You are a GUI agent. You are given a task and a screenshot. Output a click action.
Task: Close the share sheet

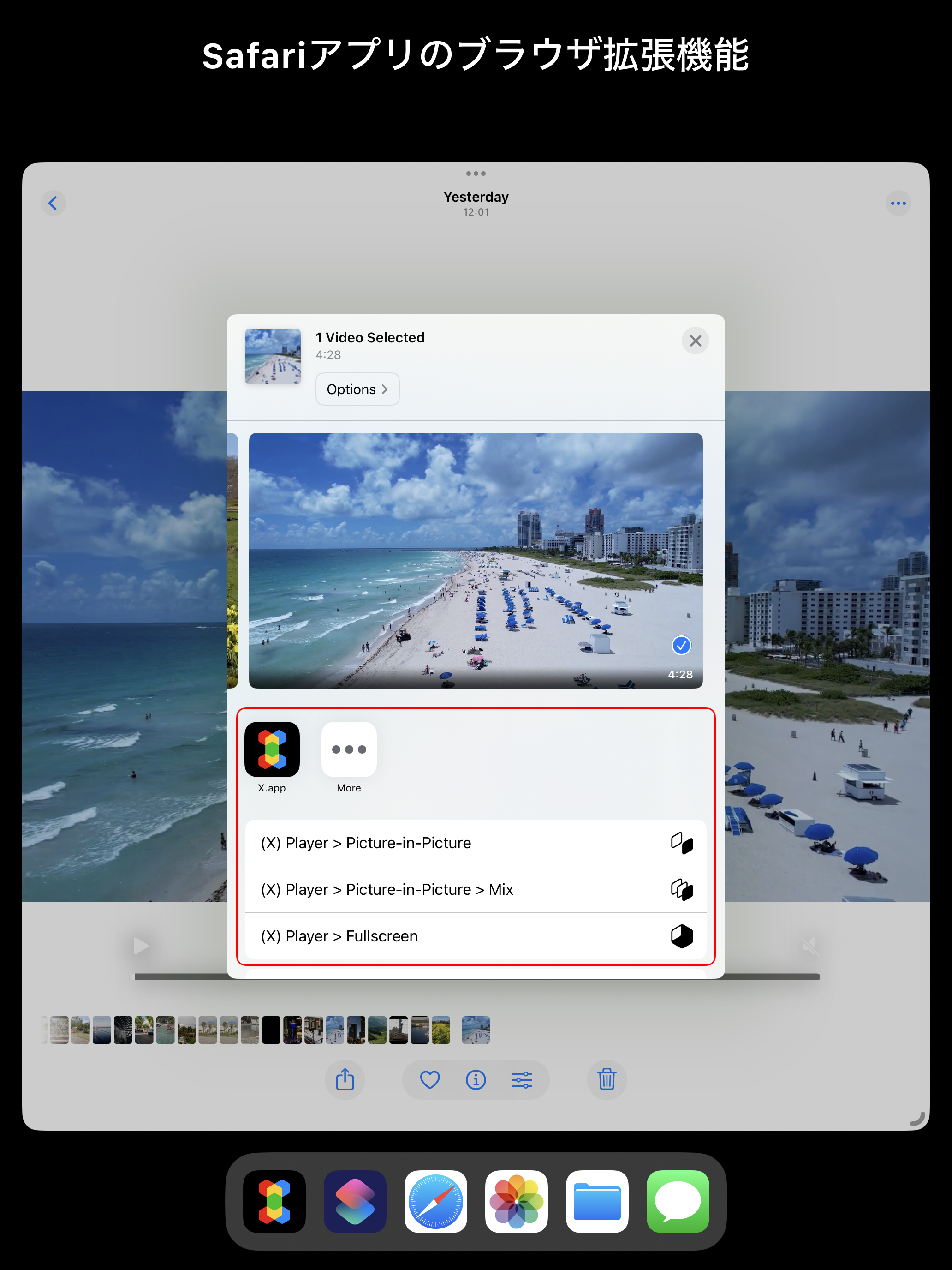click(696, 341)
